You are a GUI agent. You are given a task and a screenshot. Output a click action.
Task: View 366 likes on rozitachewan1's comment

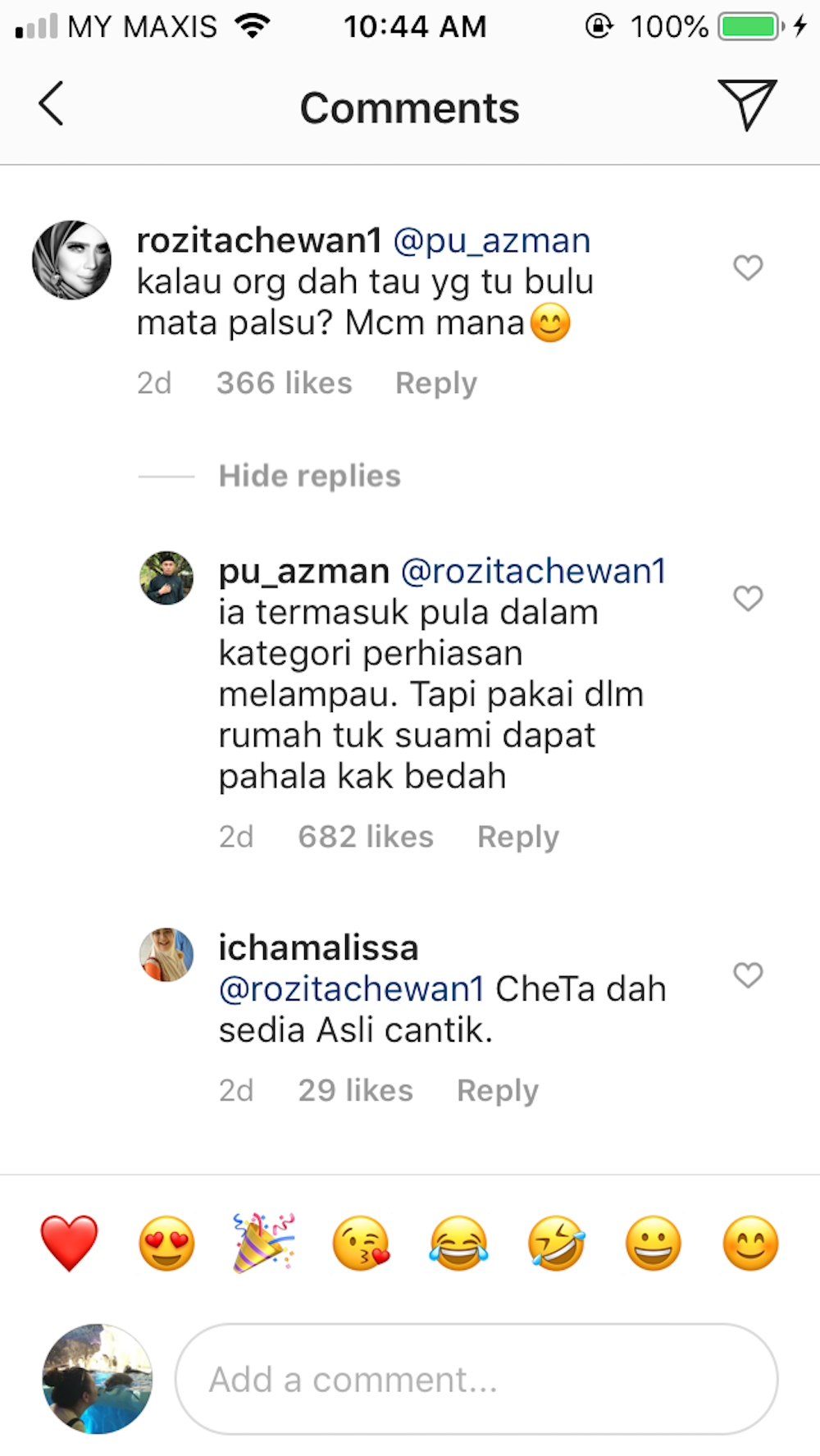pos(284,382)
